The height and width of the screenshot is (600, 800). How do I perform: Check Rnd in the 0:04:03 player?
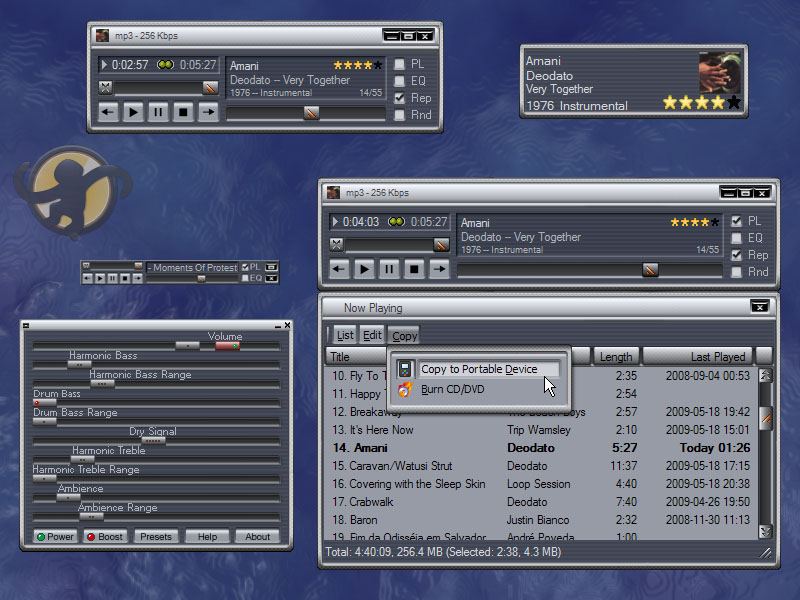point(736,271)
